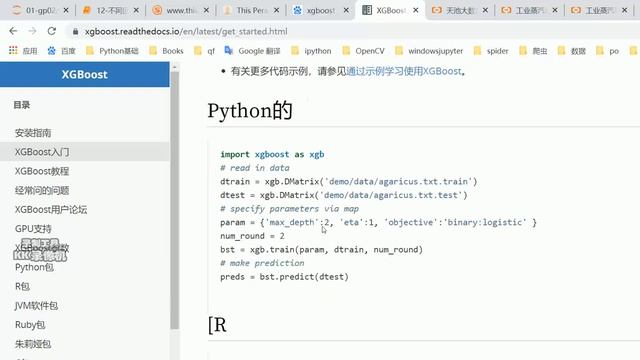Close the xgboost search tab

[x=346, y=10]
